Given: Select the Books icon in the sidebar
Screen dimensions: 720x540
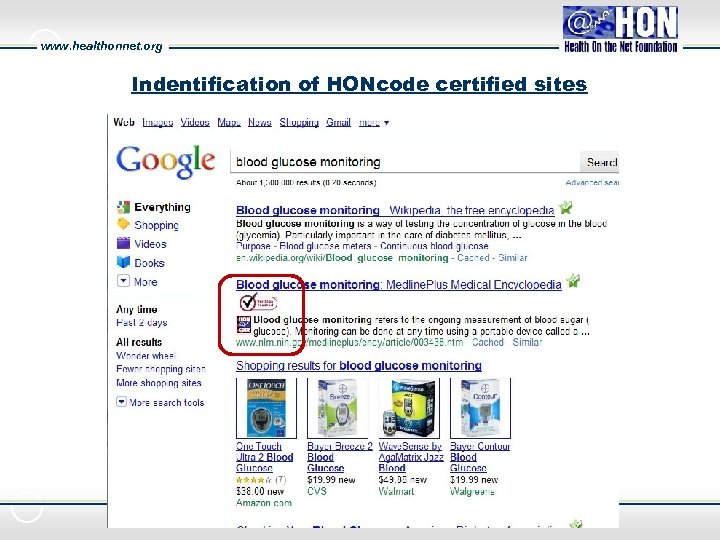Looking at the screenshot, I should [x=123, y=262].
